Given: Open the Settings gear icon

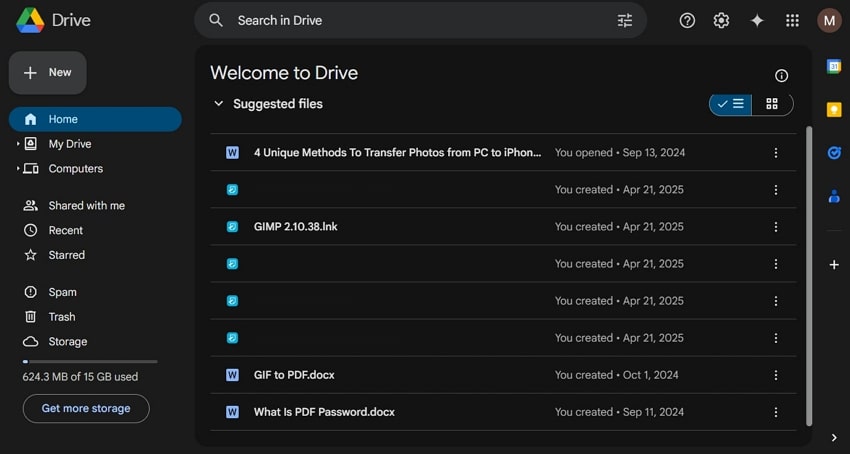Looking at the screenshot, I should 721,20.
